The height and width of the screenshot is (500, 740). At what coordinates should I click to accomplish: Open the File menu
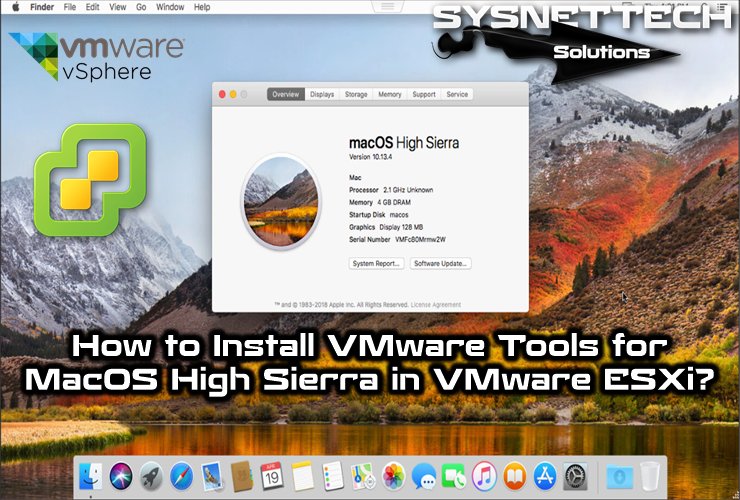point(70,7)
